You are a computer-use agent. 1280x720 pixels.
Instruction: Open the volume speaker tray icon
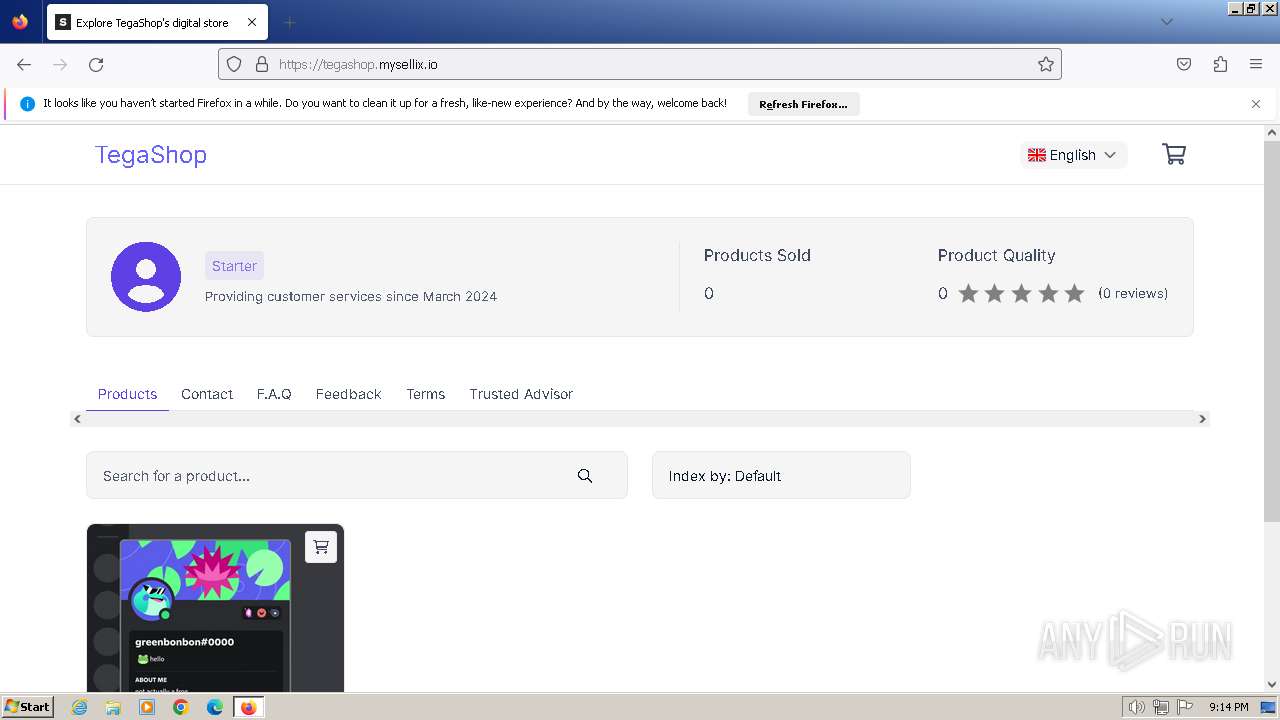pyautogui.click(x=1137, y=707)
